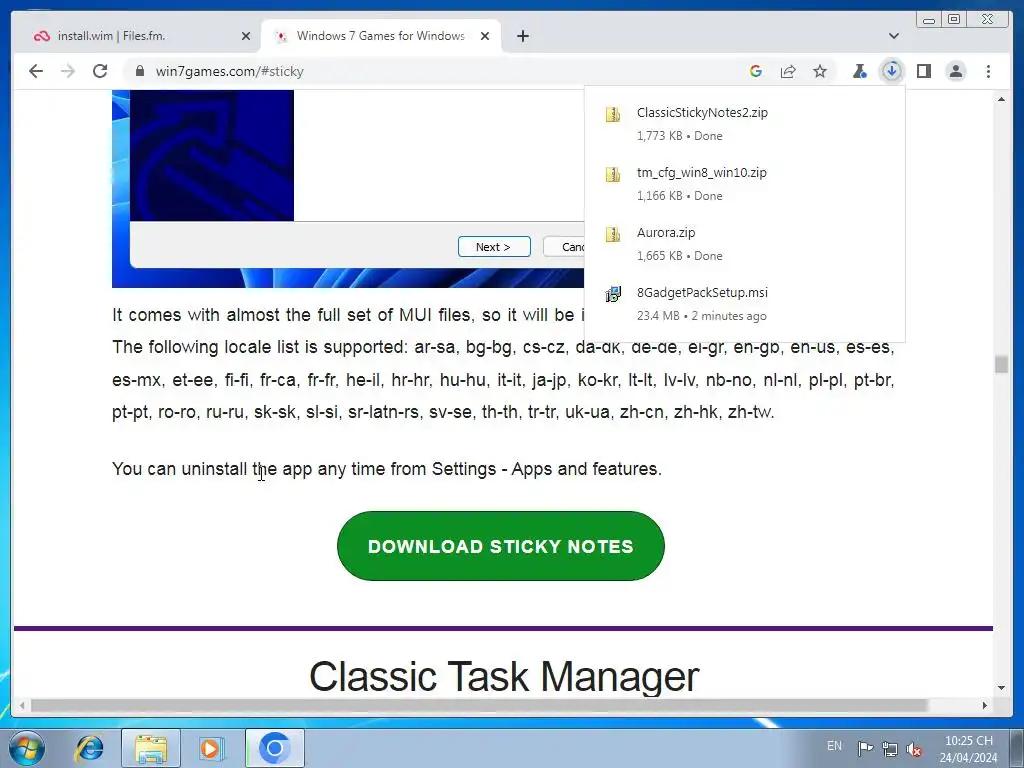Open Windows Explorer from the taskbar
This screenshot has width=1024, height=768.
pos(151,748)
